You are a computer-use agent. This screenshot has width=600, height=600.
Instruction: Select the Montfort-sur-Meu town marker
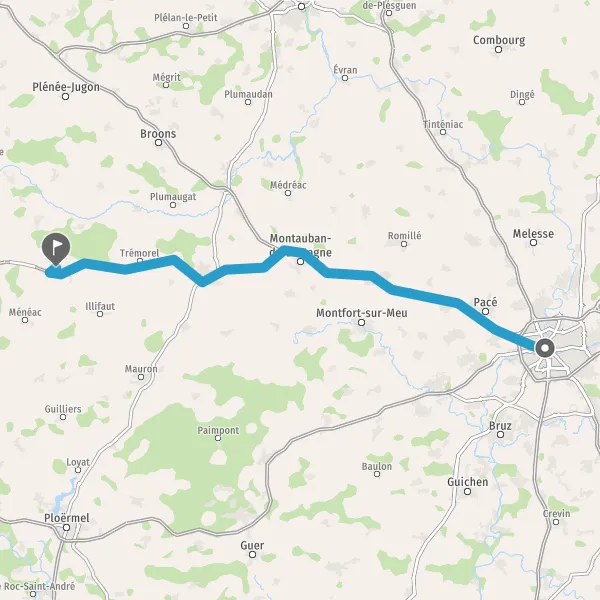pyautogui.click(x=361, y=323)
